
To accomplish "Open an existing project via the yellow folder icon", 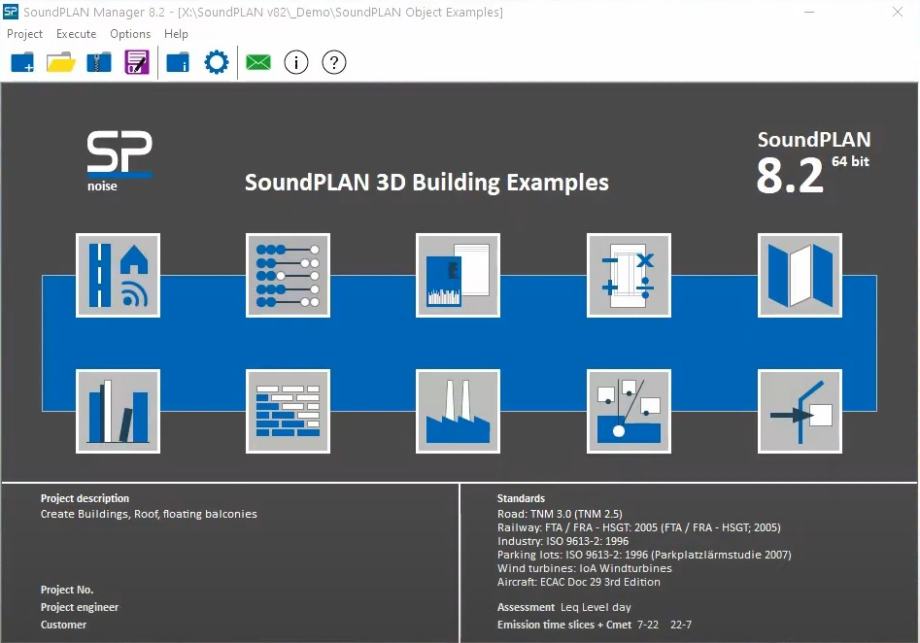I will [60, 62].
